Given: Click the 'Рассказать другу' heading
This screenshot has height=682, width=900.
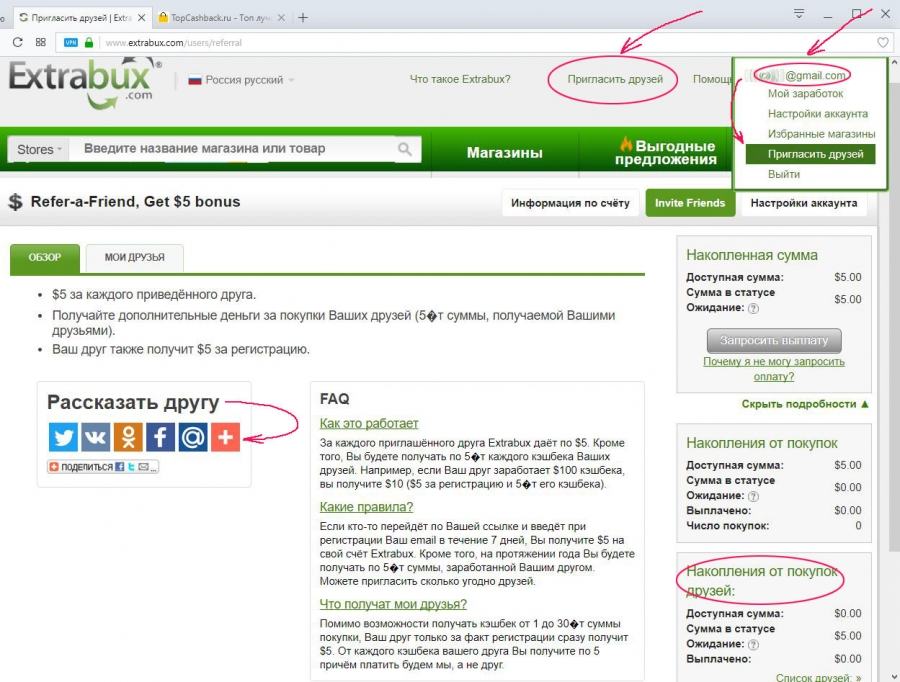Looking at the screenshot, I should click(x=133, y=402).
